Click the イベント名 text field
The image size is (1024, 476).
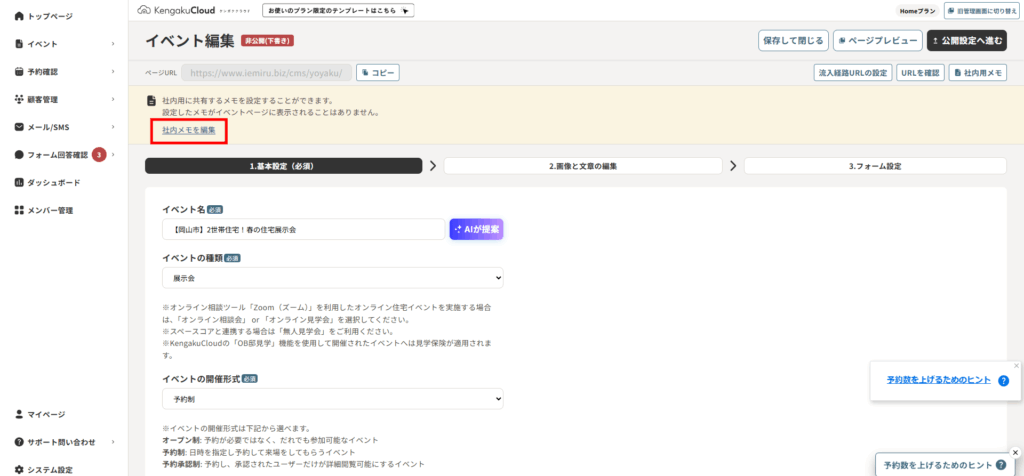[302, 230]
